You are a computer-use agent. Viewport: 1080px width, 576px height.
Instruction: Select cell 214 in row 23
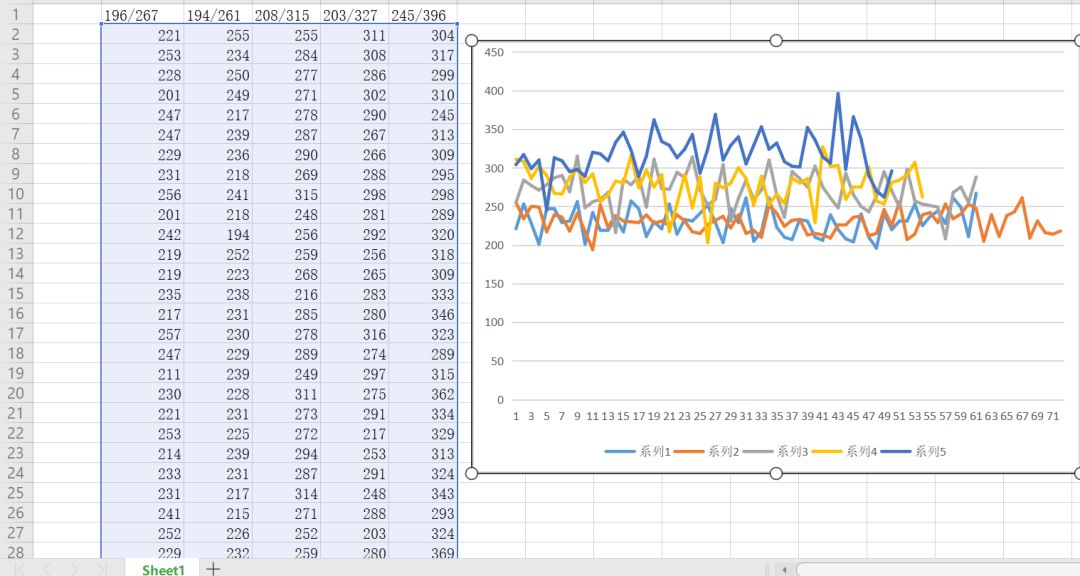click(x=143, y=455)
